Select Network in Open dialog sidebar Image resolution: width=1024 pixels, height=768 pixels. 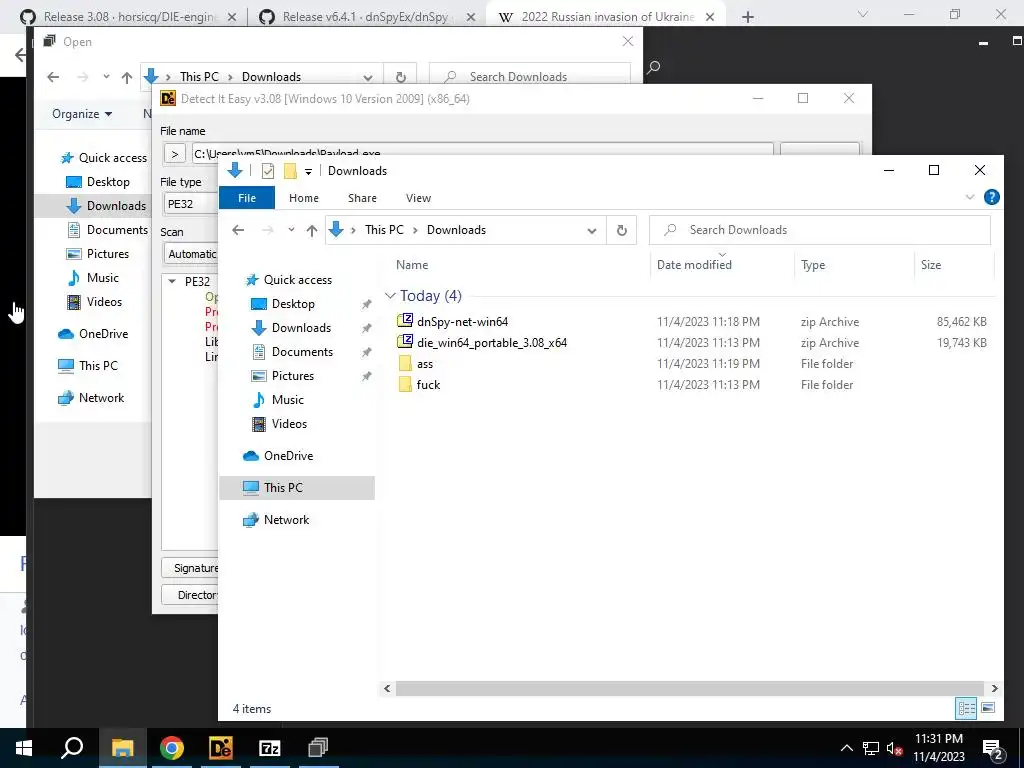click(x=101, y=398)
